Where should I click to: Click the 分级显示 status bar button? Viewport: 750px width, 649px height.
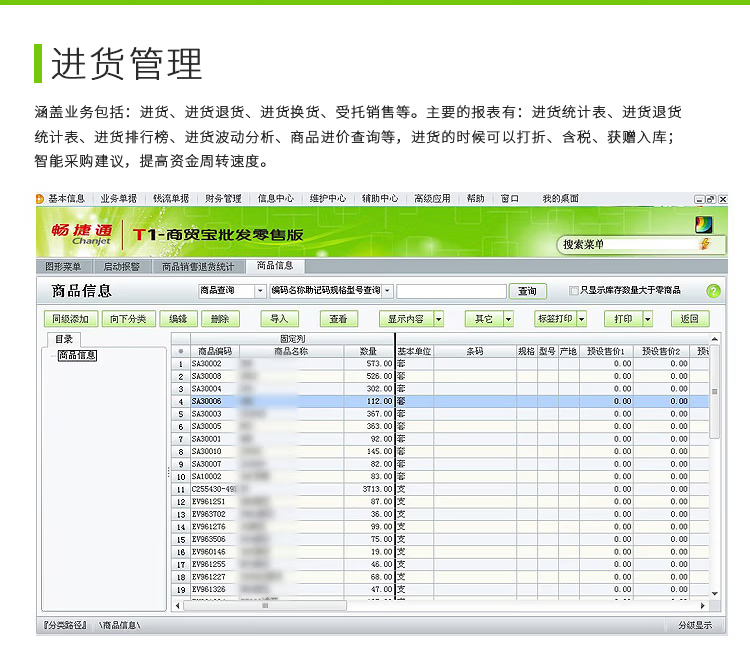pos(695,625)
